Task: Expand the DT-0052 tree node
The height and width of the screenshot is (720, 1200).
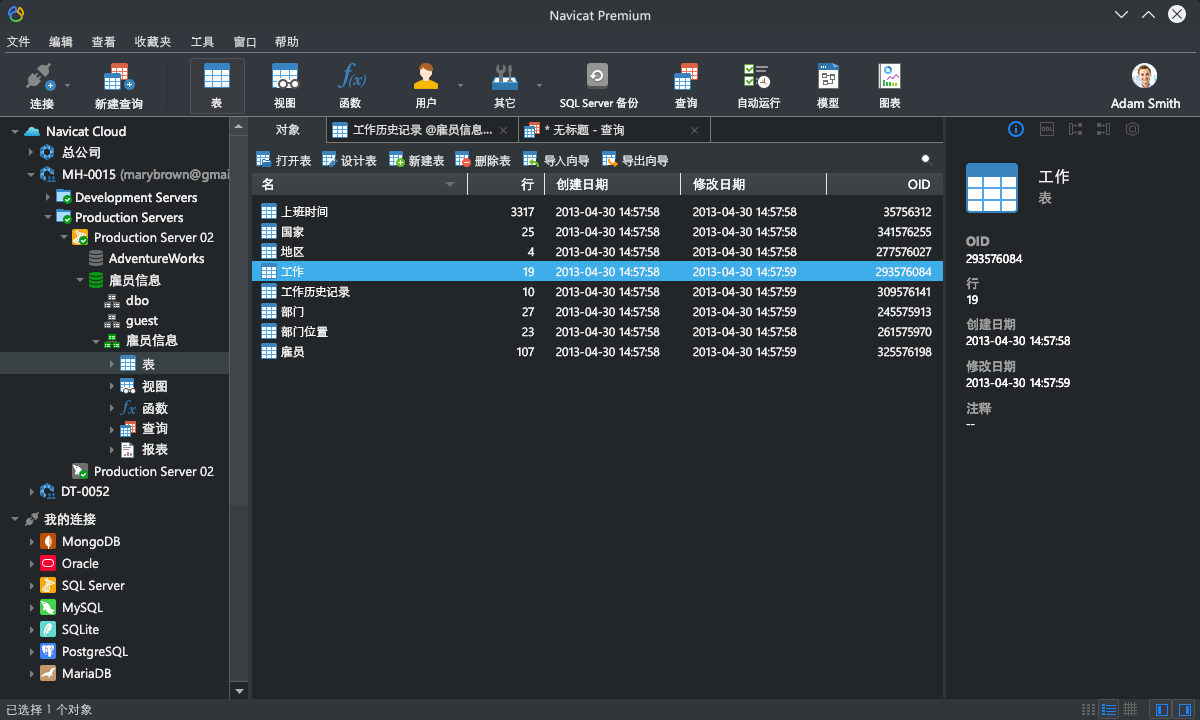Action: [30, 491]
